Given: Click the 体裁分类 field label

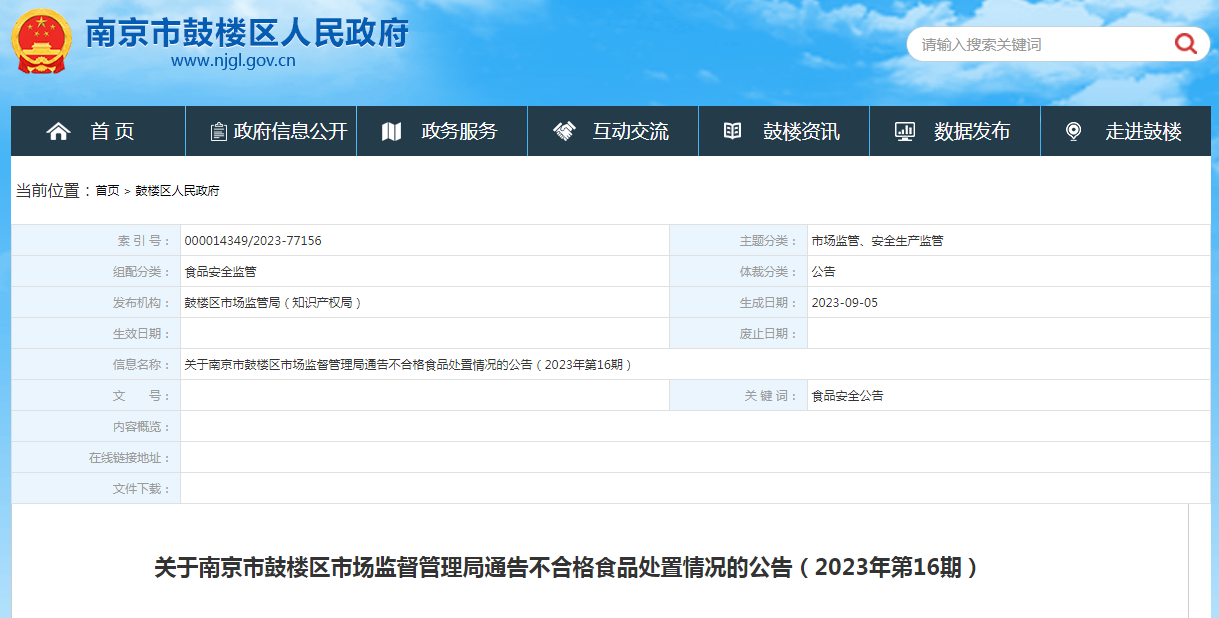Looking at the screenshot, I should click(x=769, y=272).
